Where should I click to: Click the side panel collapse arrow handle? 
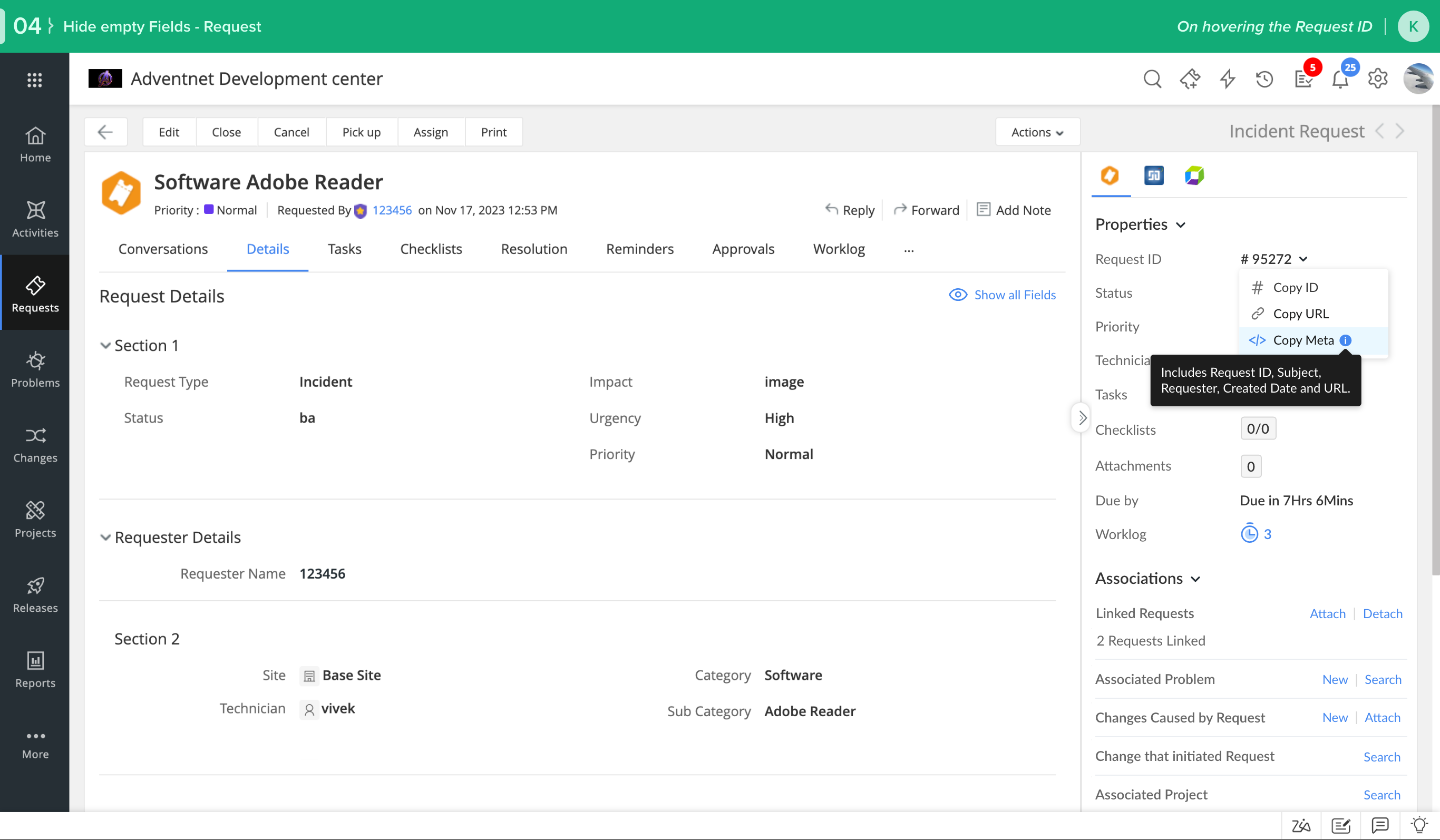[1082, 418]
